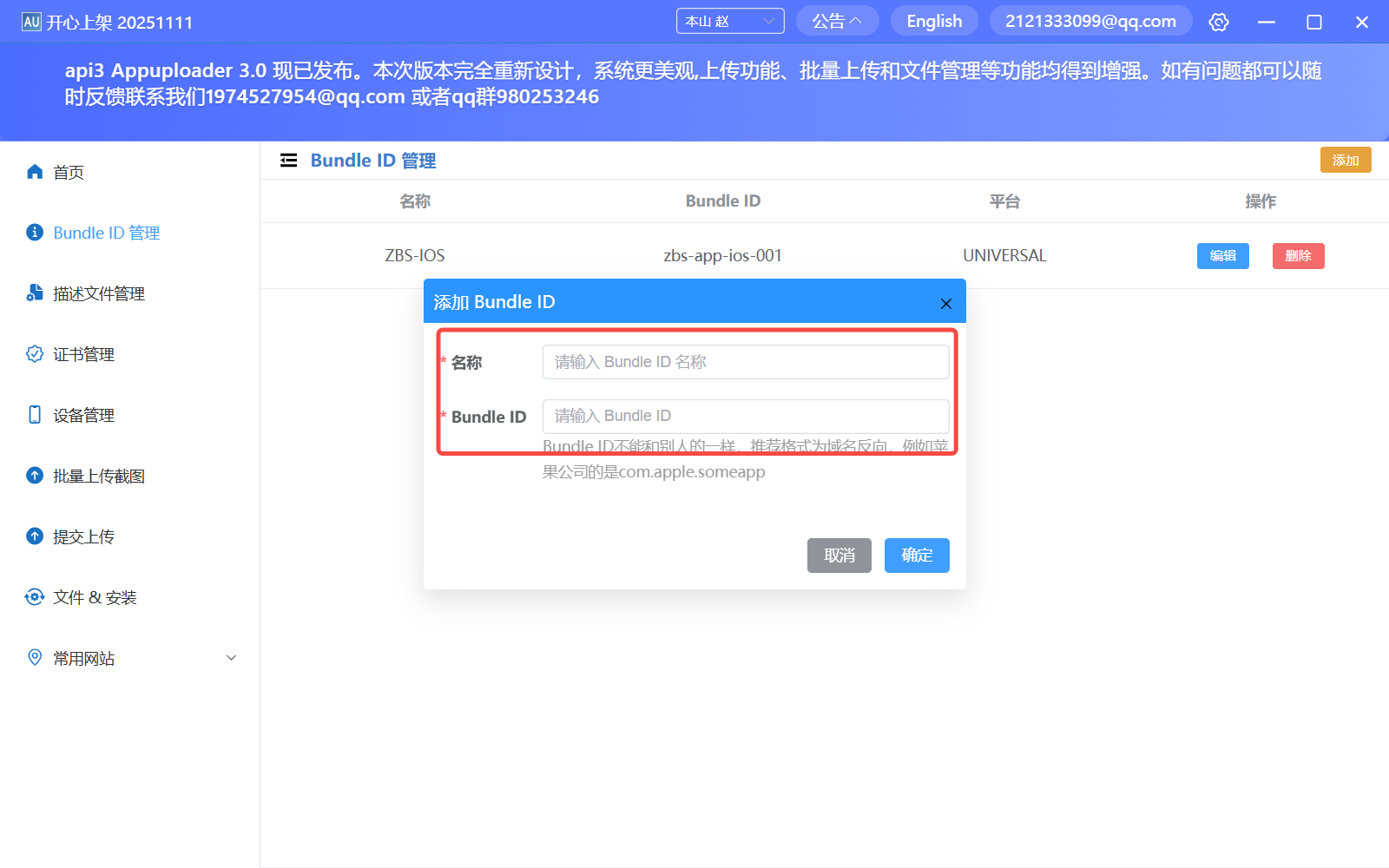
Task: Open account menu for 2121333099@qq.com
Action: [1090, 20]
